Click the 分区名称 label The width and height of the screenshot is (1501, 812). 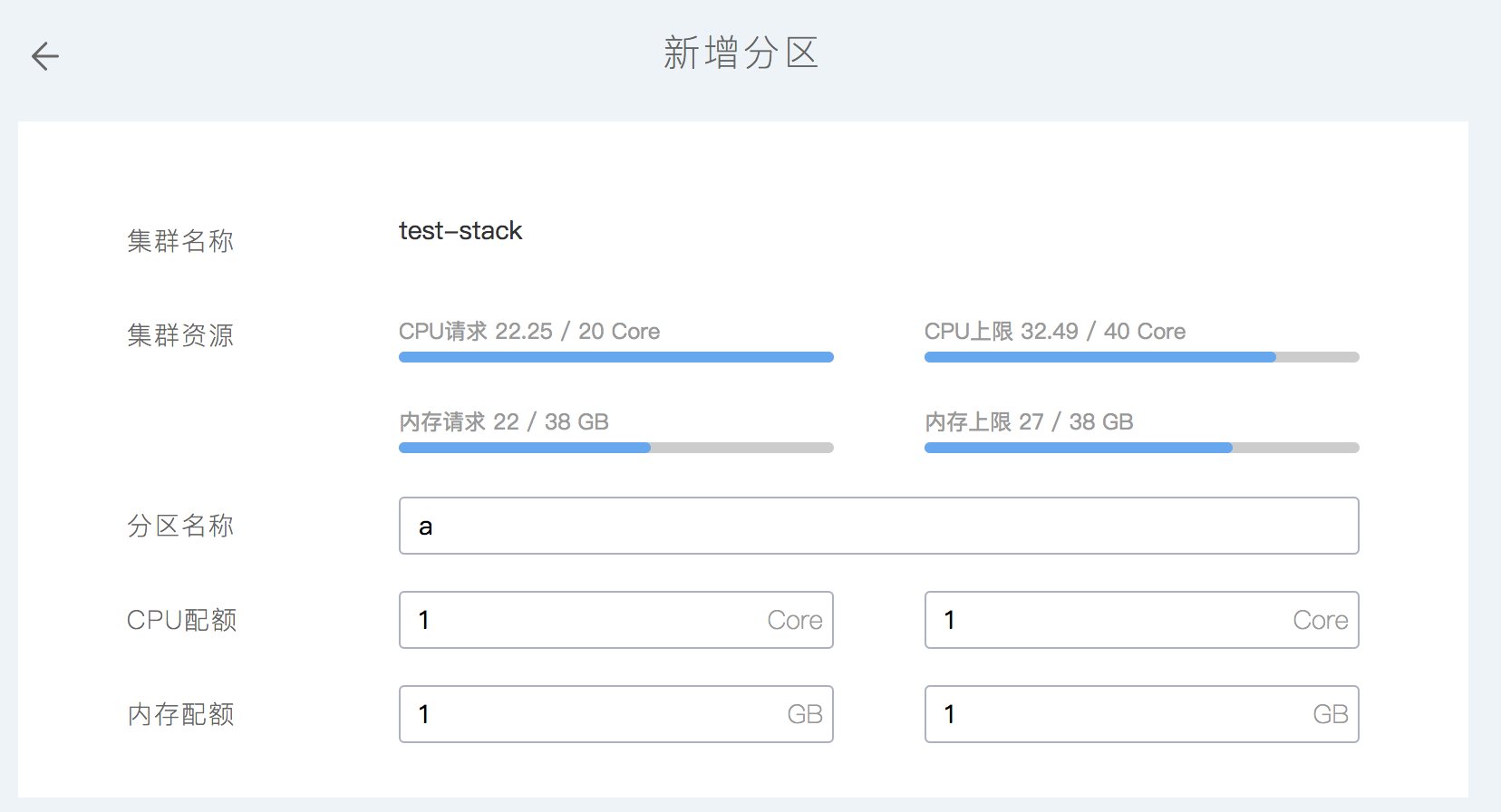[180, 526]
